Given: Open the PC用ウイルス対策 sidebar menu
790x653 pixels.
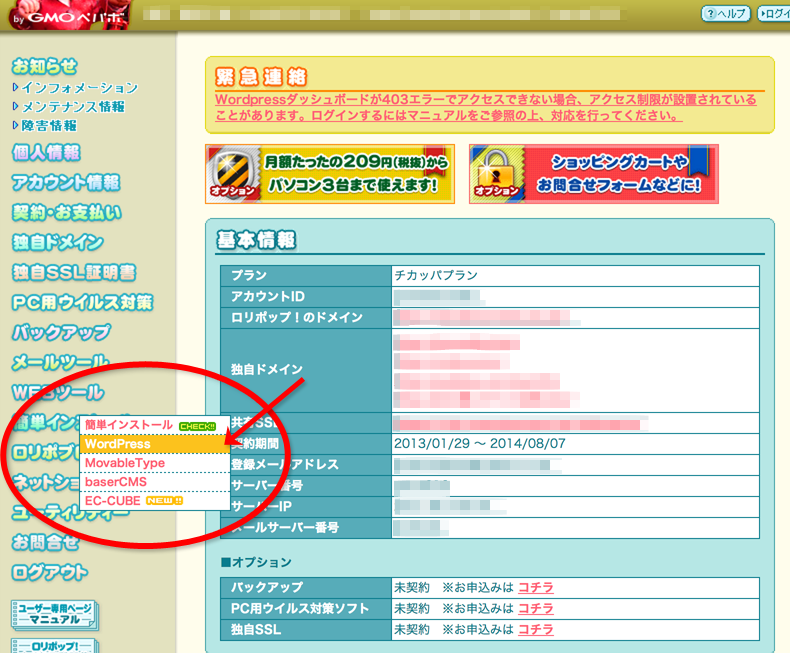Looking at the screenshot, I should tap(82, 302).
